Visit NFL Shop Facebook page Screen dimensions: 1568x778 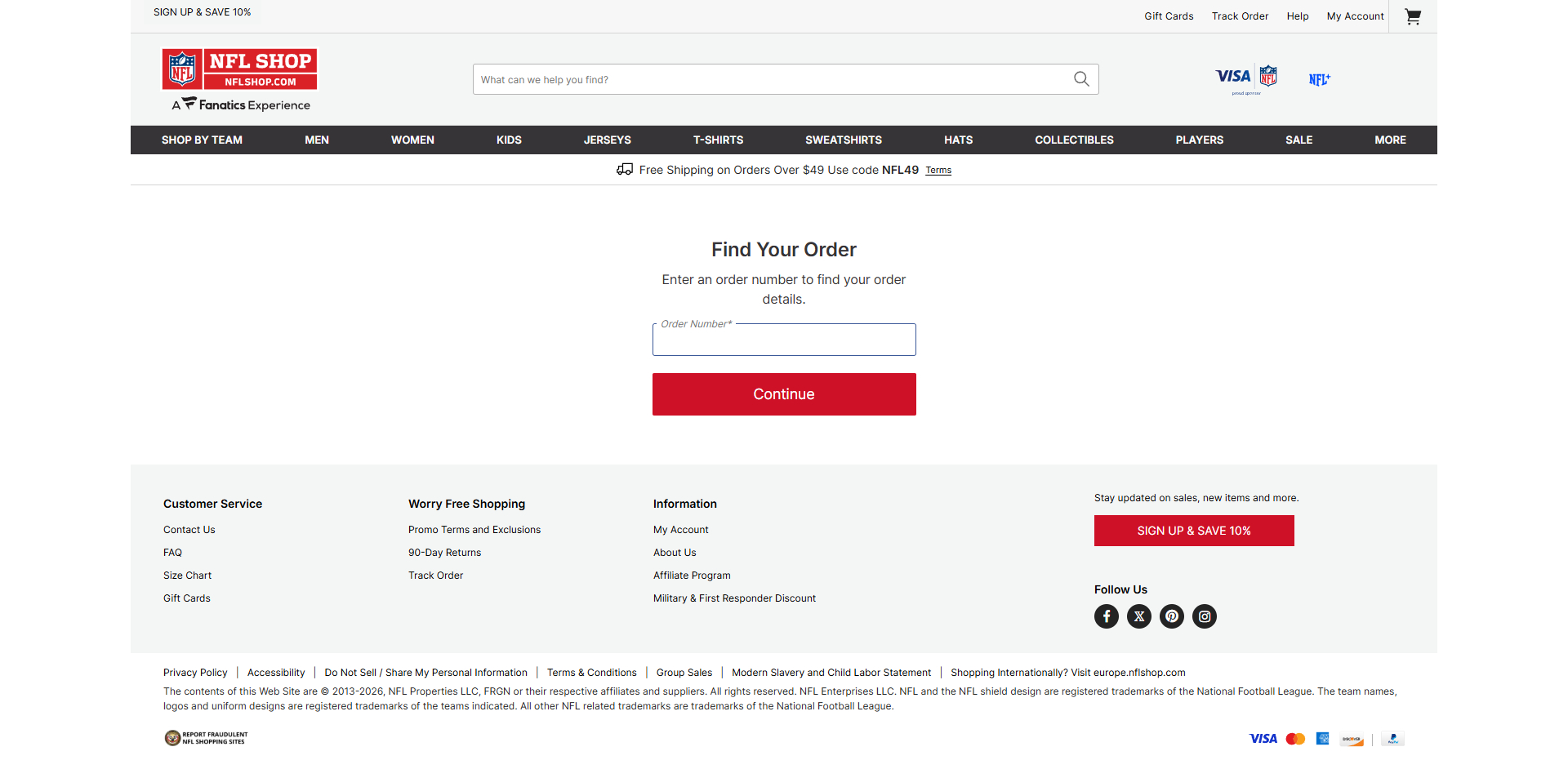[x=1107, y=616]
